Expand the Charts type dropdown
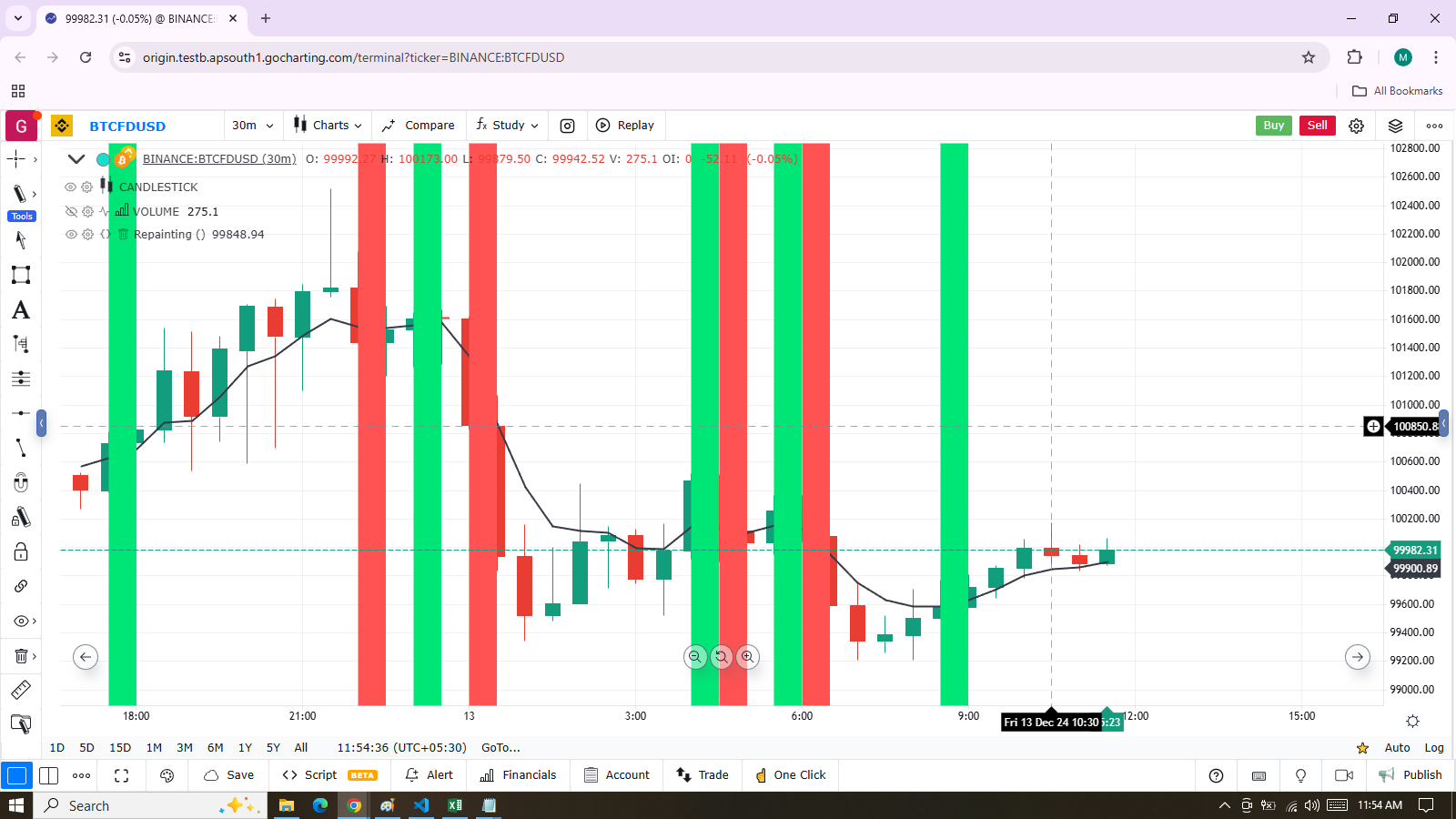The width and height of the screenshot is (1456, 819). point(328,126)
